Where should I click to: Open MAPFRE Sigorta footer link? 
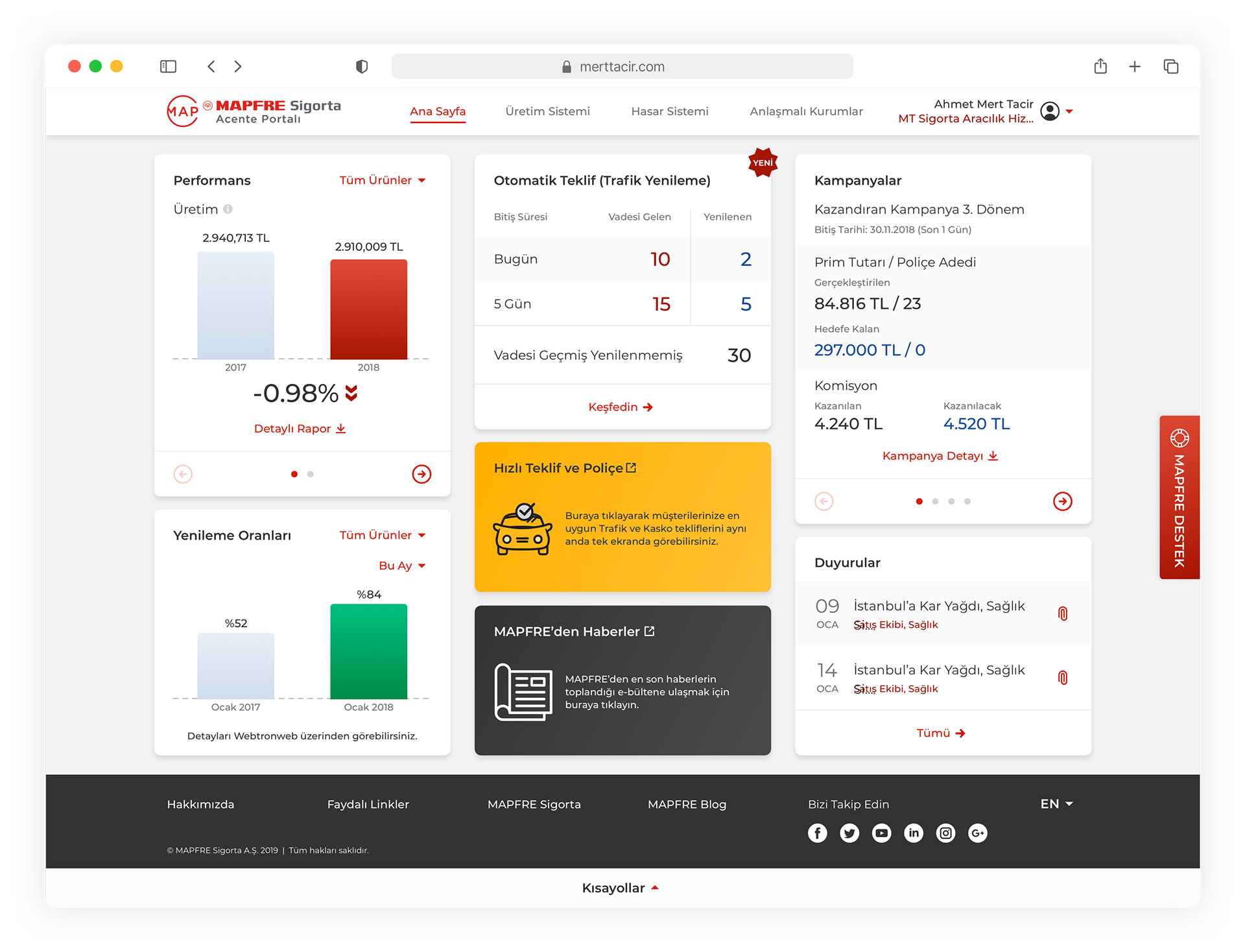pyautogui.click(x=534, y=804)
